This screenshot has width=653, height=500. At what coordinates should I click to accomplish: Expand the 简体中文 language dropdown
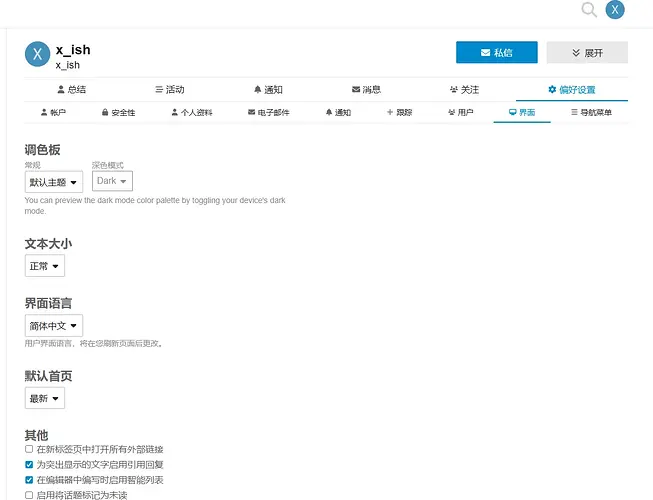coord(53,326)
